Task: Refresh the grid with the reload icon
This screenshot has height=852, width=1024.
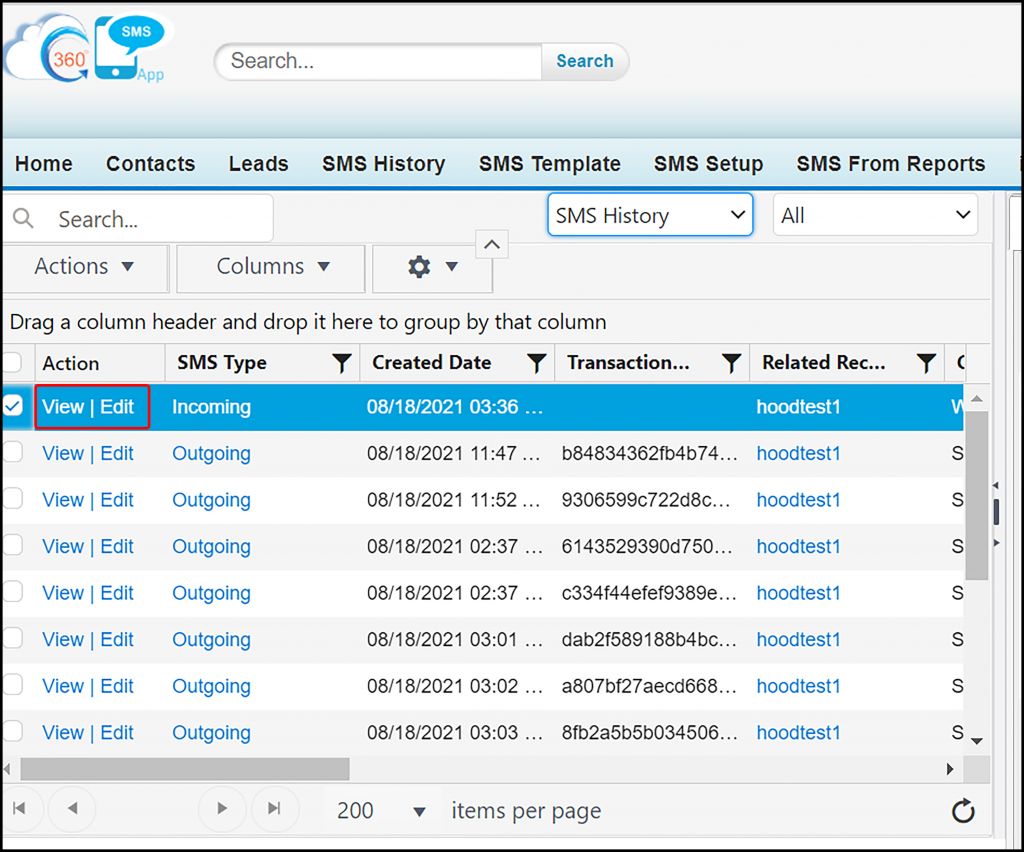Action: point(963,811)
